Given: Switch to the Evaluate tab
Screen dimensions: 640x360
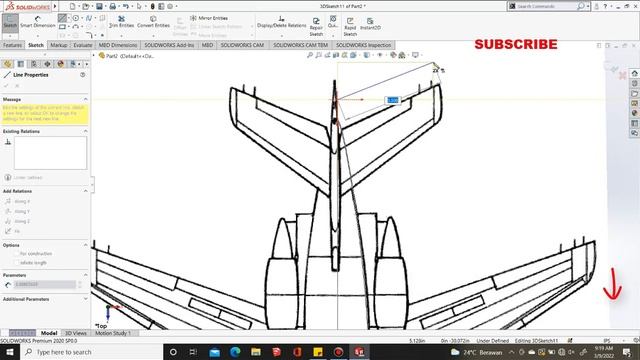Looking at the screenshot, I should tap(82, 45).
